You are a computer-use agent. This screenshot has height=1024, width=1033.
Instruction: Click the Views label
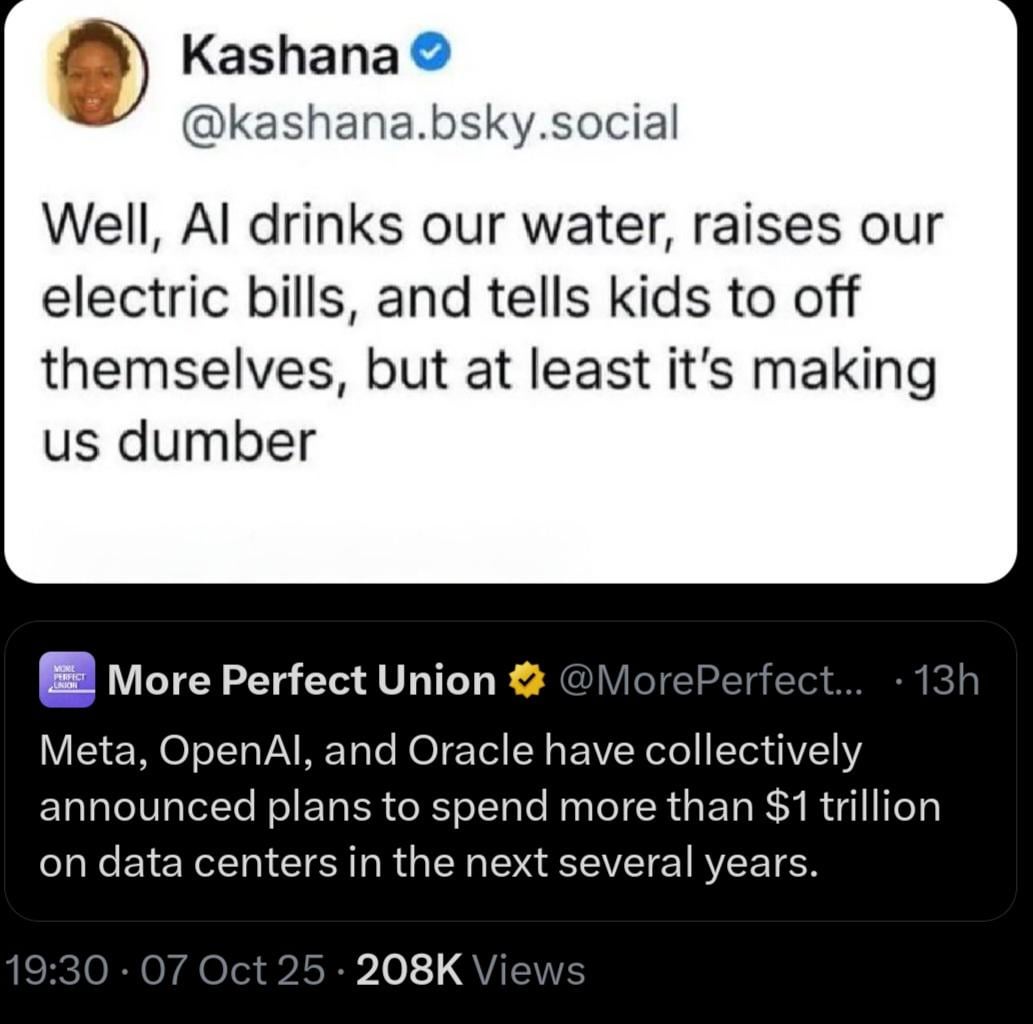529,970
